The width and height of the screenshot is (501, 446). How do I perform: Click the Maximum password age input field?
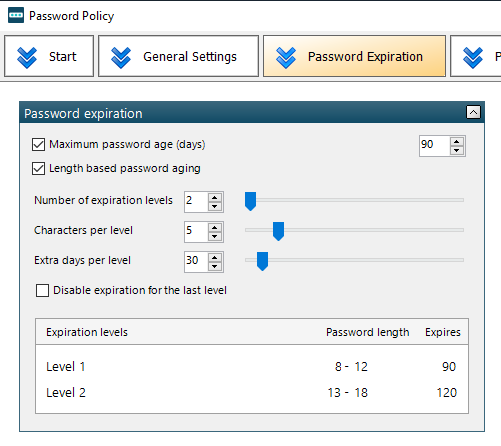434,146
